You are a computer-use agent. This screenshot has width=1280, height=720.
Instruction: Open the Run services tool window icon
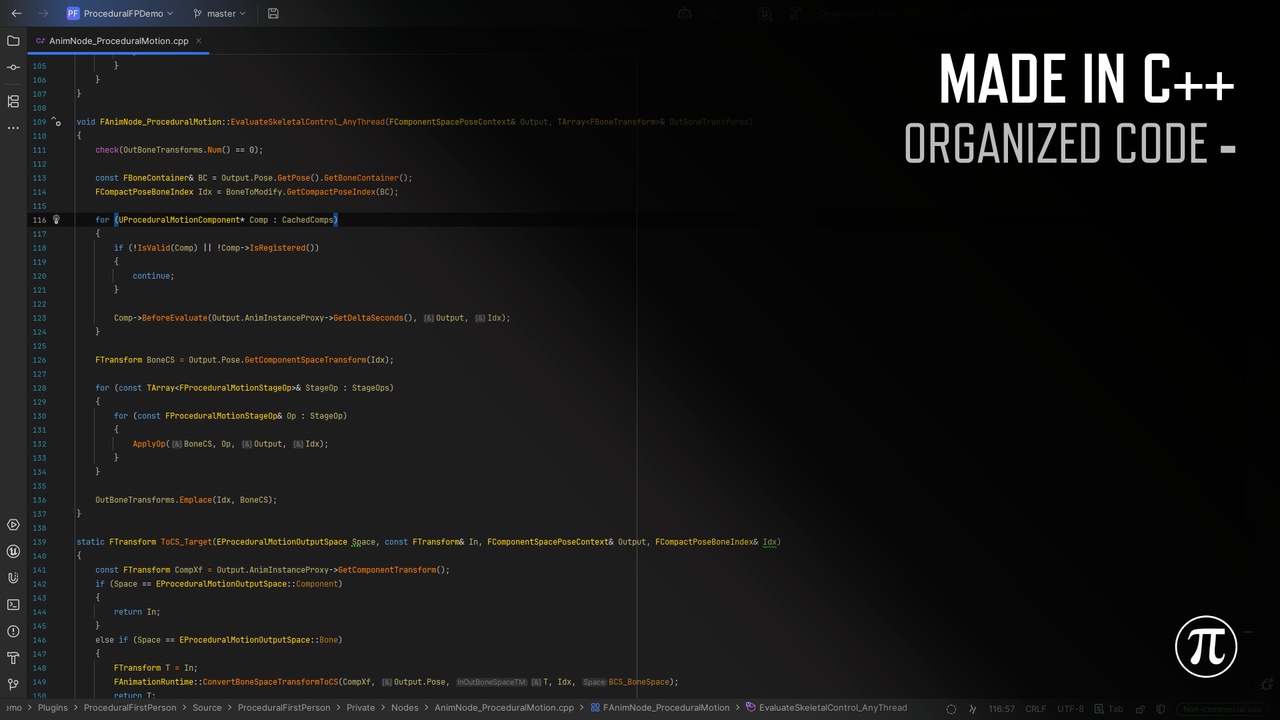coord(13,525)
